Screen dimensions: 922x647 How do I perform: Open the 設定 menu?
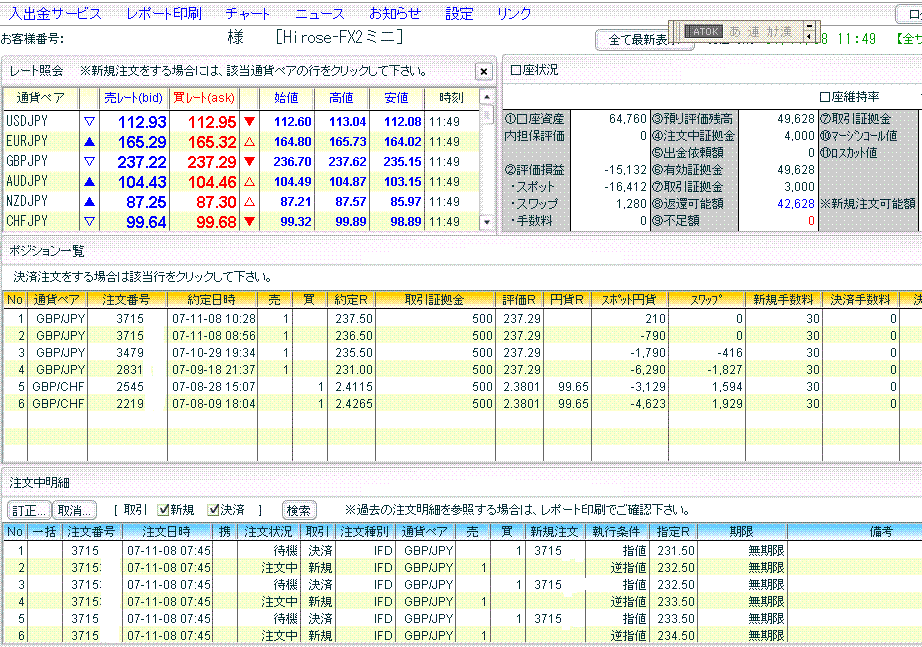point(459,14)
